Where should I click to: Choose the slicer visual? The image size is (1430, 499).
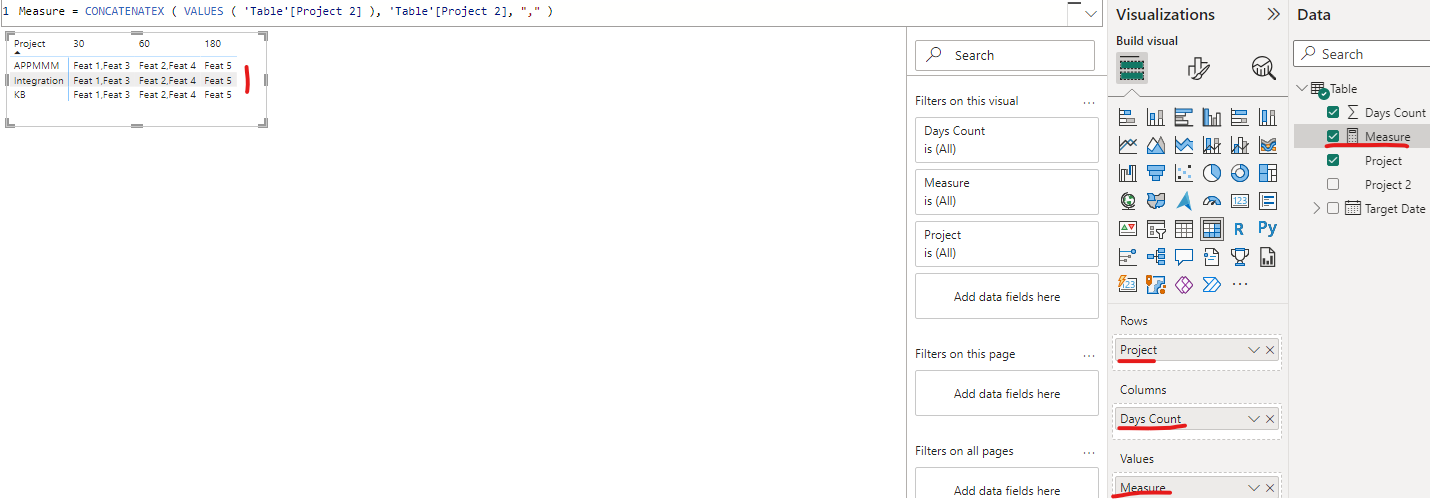[1156, 229]
